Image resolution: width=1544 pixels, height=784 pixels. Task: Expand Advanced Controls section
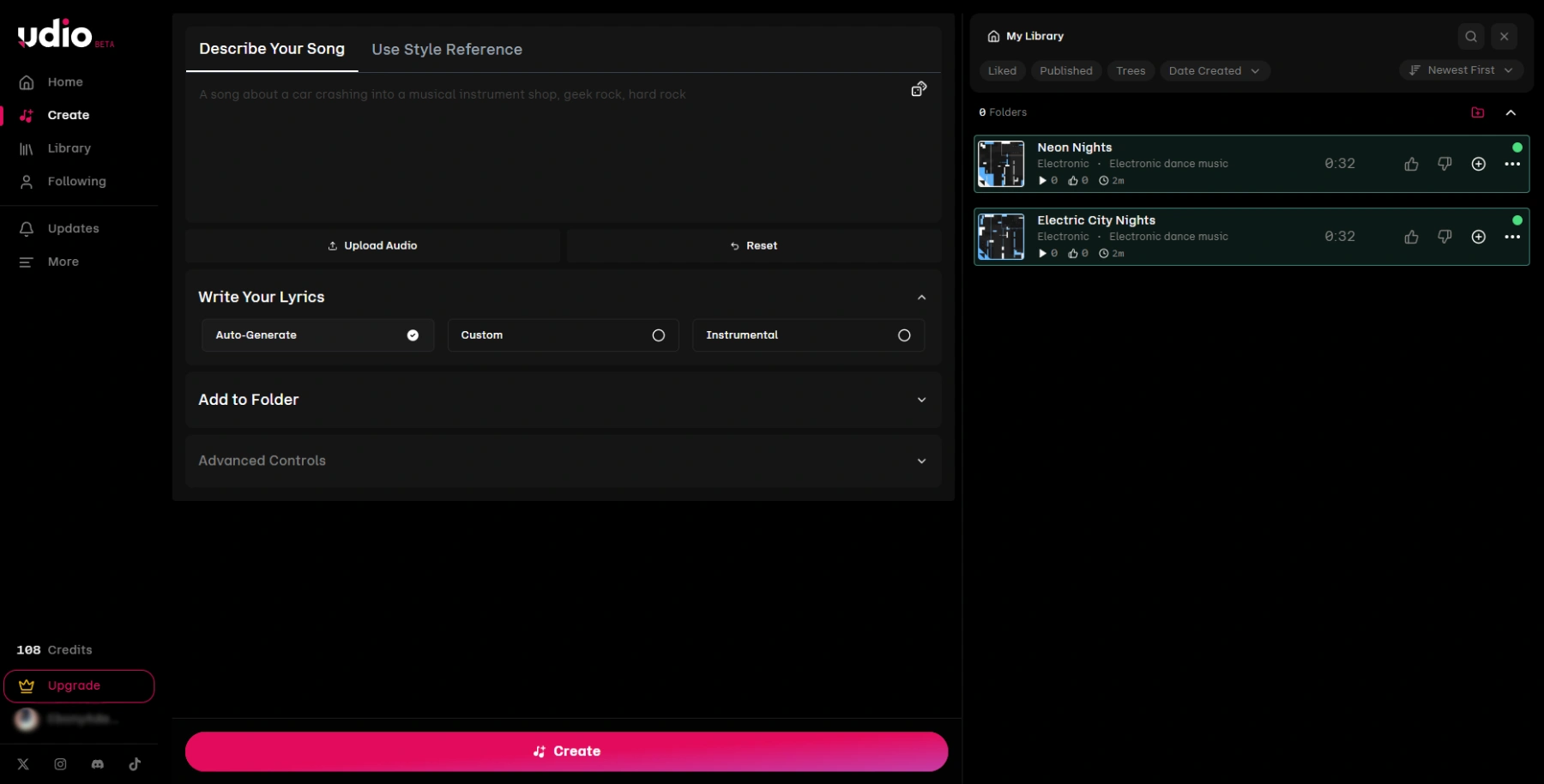563,461
